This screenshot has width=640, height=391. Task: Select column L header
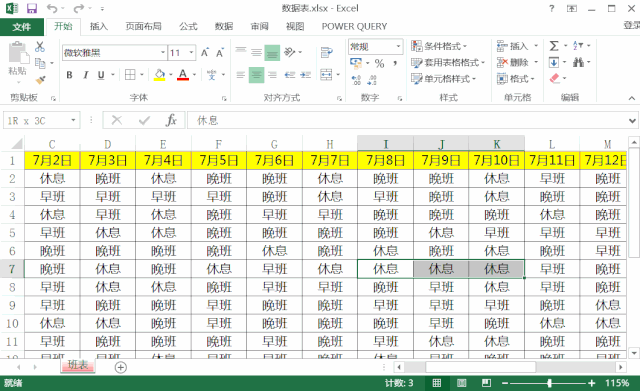point(552,144)
